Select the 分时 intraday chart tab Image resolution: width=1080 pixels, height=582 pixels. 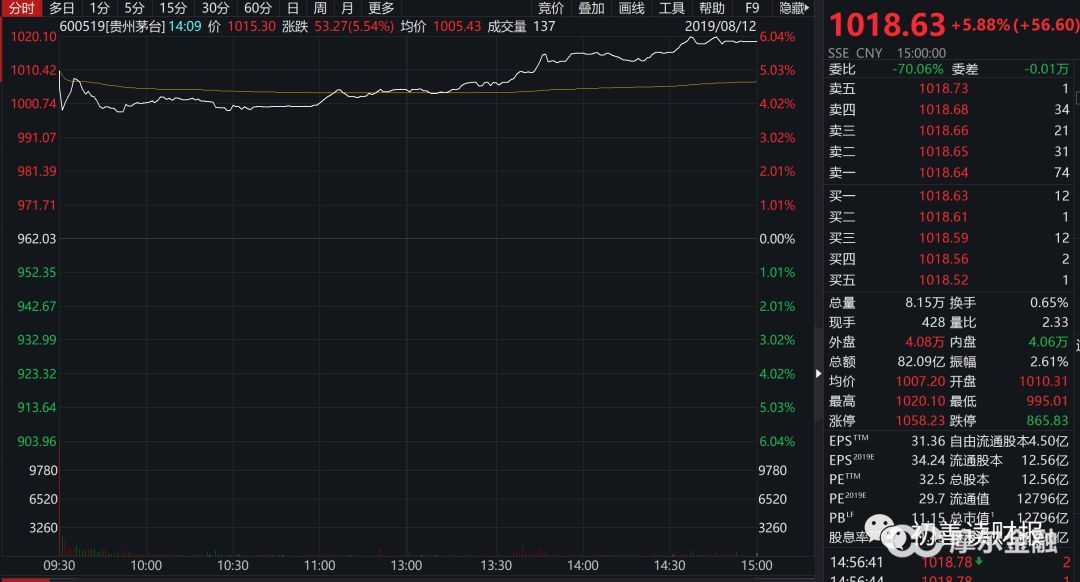click(22, 8)
